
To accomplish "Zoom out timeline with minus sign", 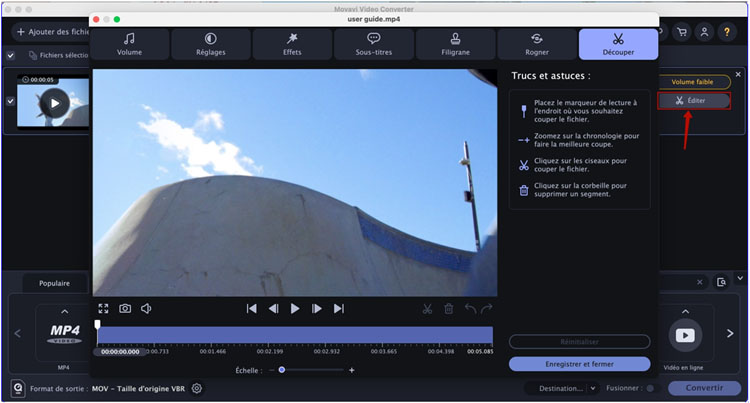I will 271,370.
